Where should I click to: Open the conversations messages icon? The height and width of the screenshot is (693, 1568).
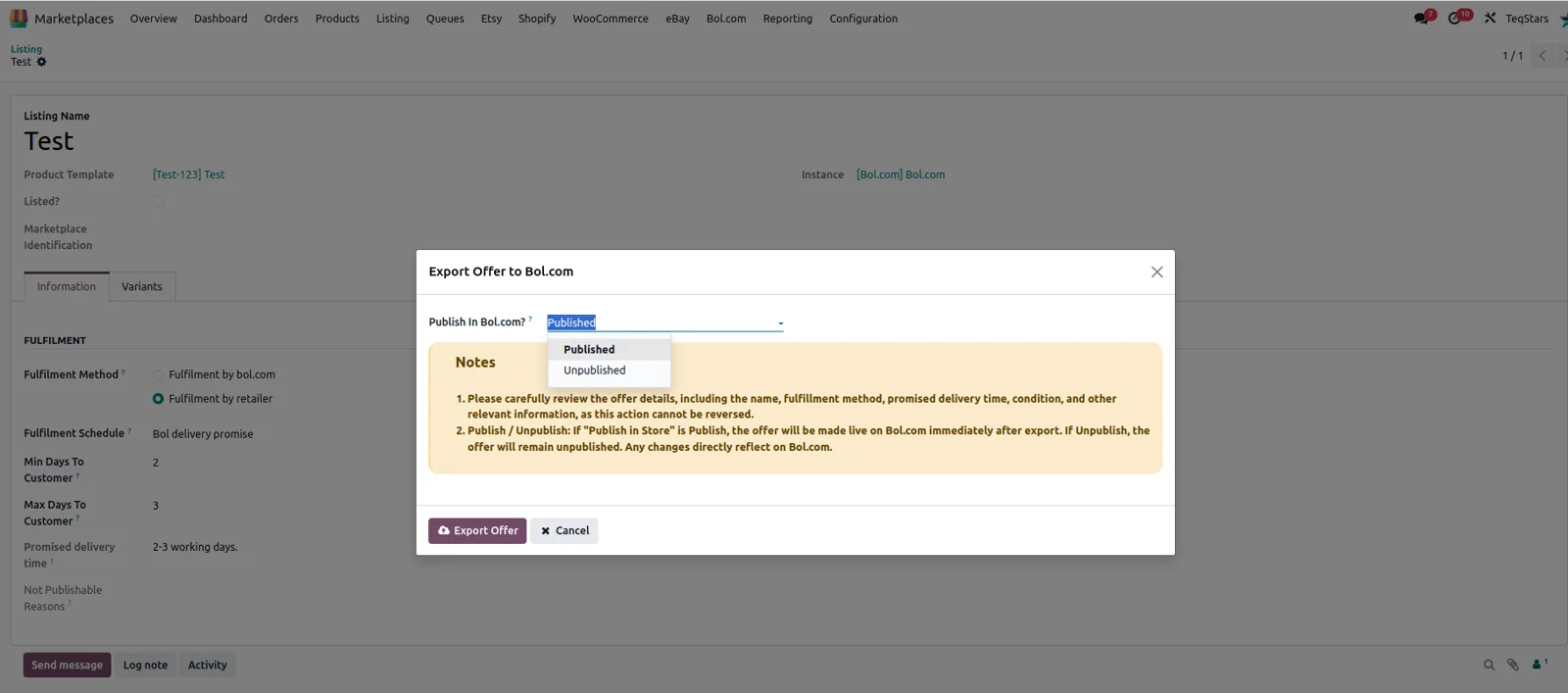pos(1422,18)
